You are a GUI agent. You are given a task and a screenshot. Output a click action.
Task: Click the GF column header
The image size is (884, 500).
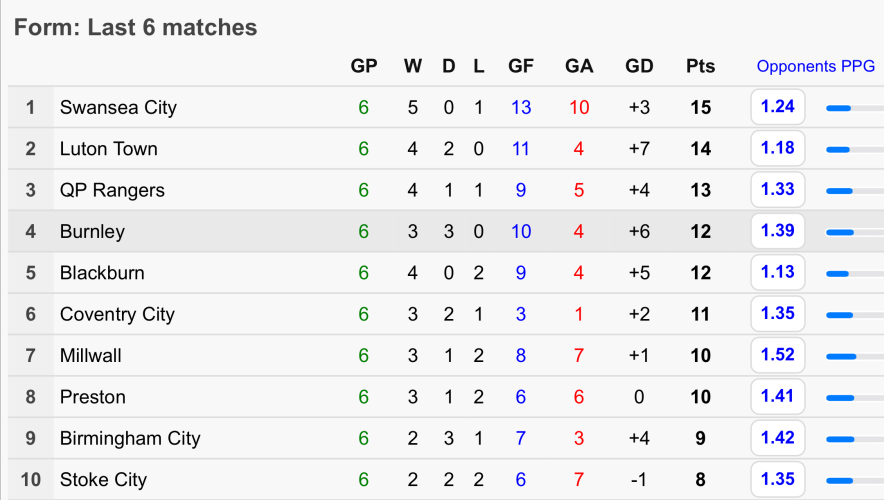pyautogui.click(x=521, y=67)
